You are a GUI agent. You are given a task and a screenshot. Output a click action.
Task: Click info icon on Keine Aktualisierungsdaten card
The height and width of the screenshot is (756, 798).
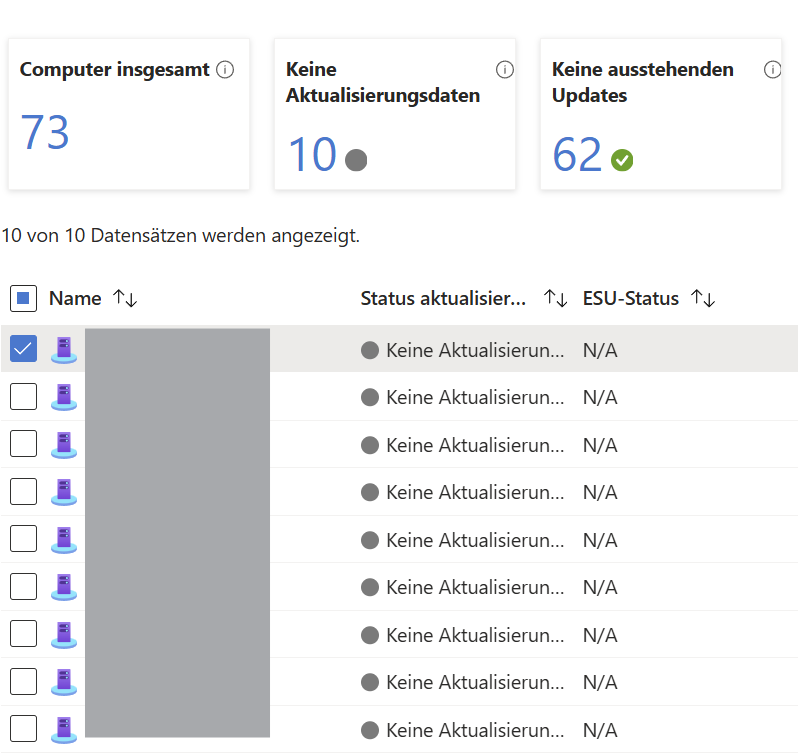pyautogui.click(x=505, y=70)
